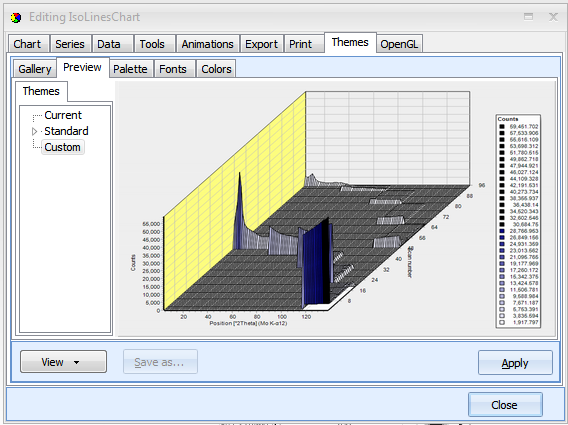Click the disabled Save as button
Screen dimensions: 568x425
click(160, 362)
